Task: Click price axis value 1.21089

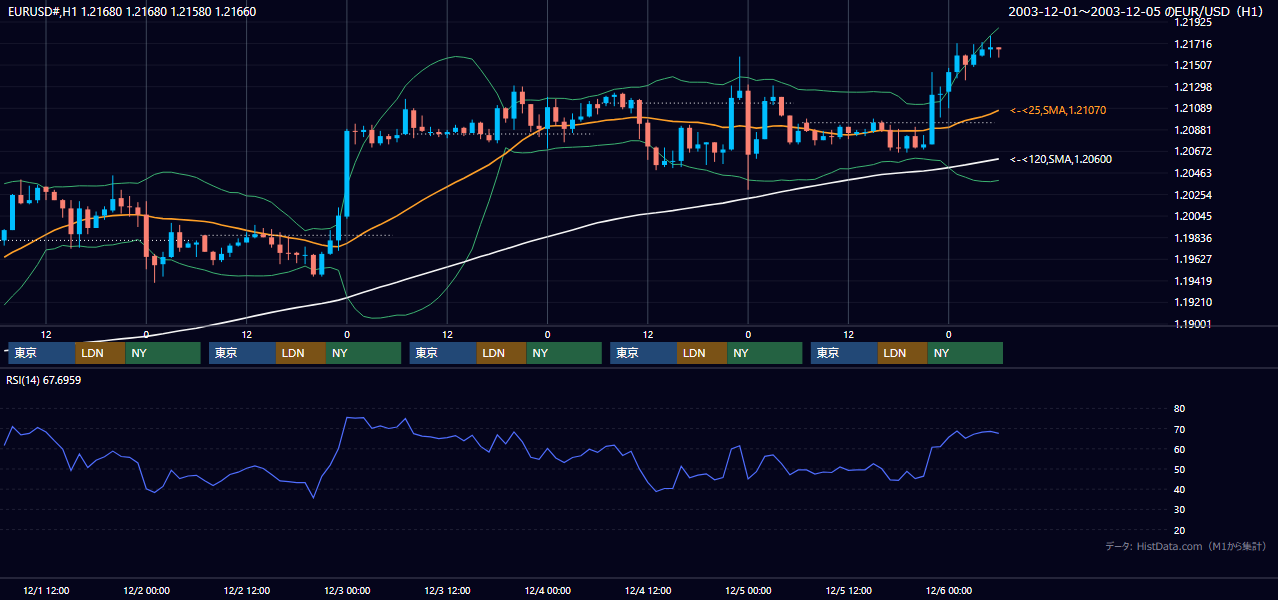Action: click(x=1193, y=108)
